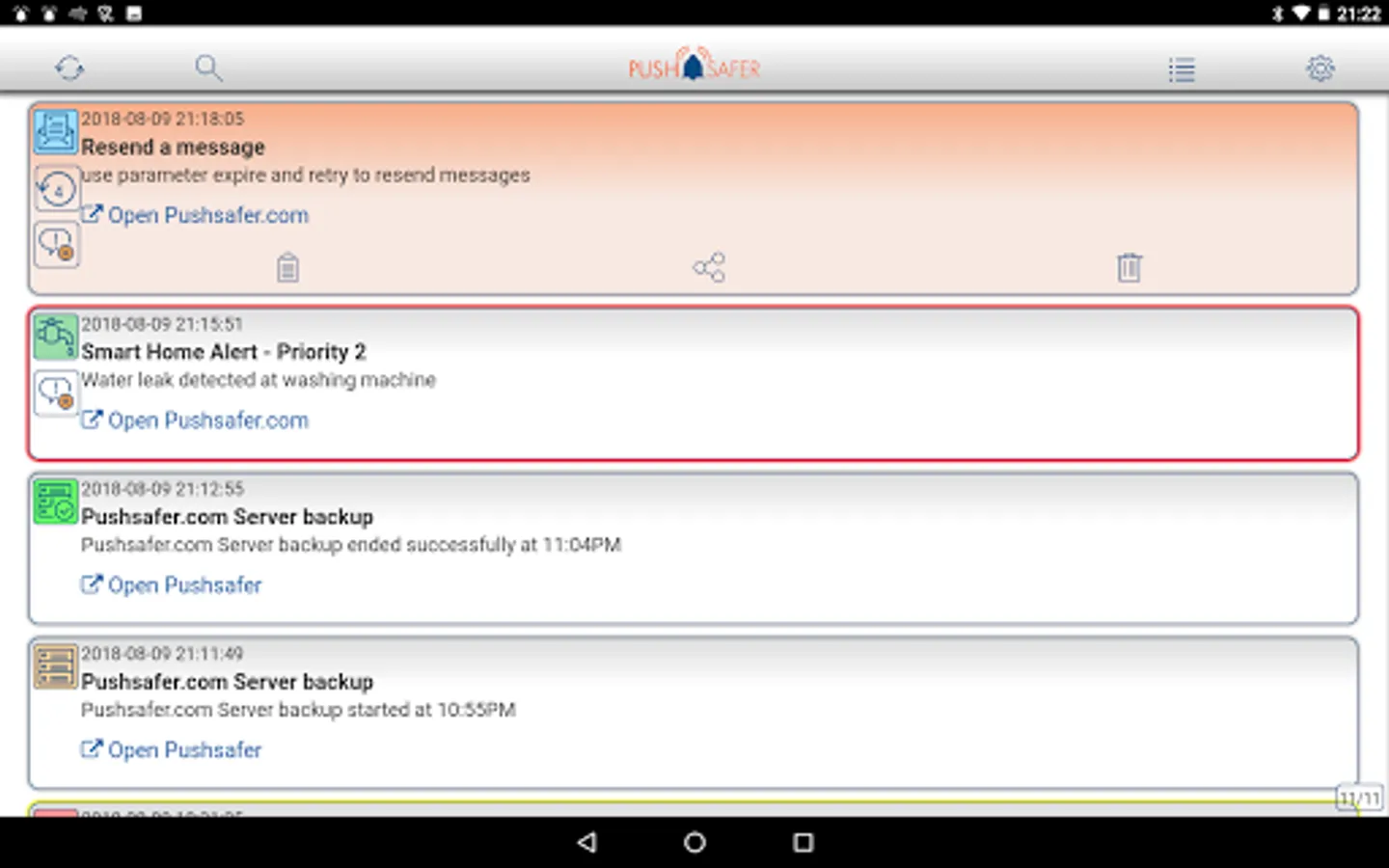Tap the backup started at 10:55PM text
Viewport: 1389px width, 868px height.
298,710
